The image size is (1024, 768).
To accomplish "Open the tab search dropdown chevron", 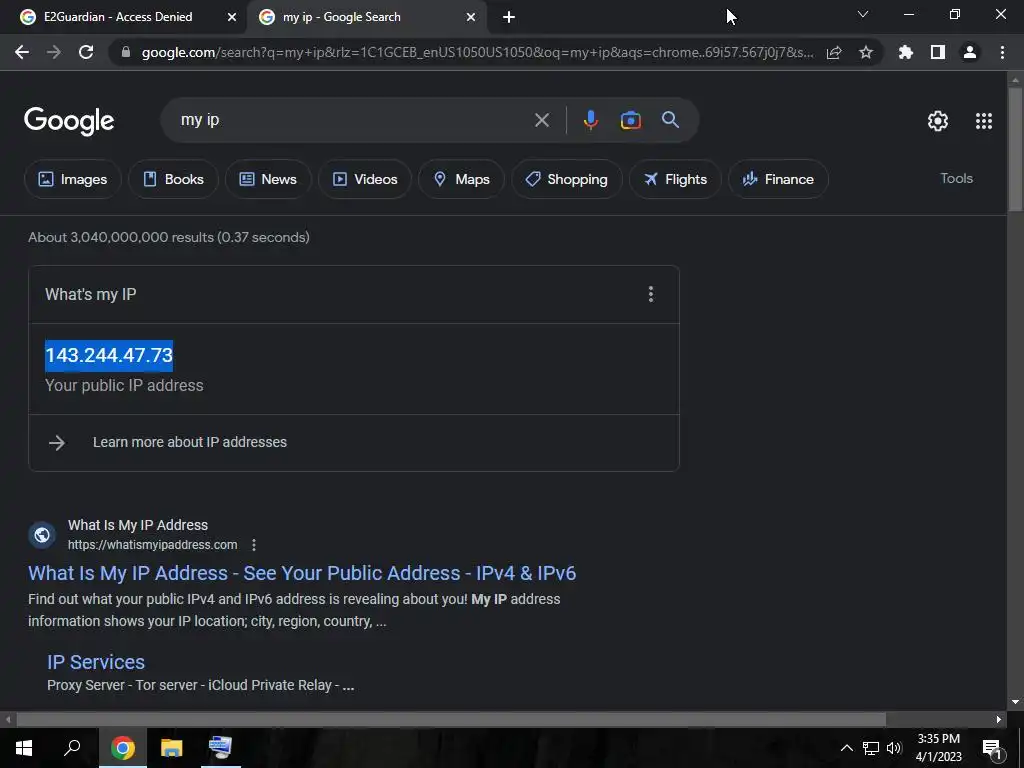I will pos(863,14).
